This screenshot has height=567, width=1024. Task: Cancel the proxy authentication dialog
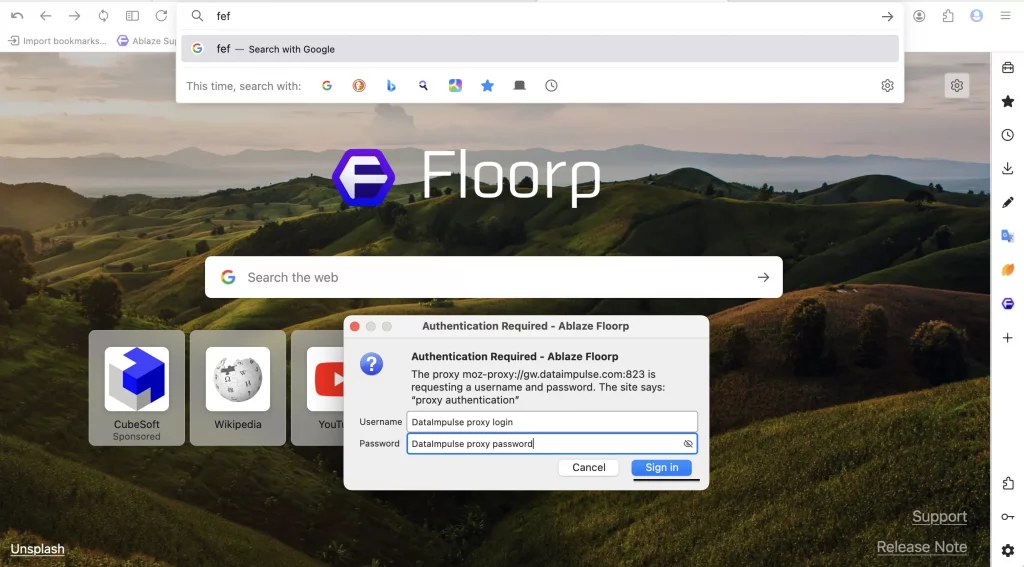(588, 468)
